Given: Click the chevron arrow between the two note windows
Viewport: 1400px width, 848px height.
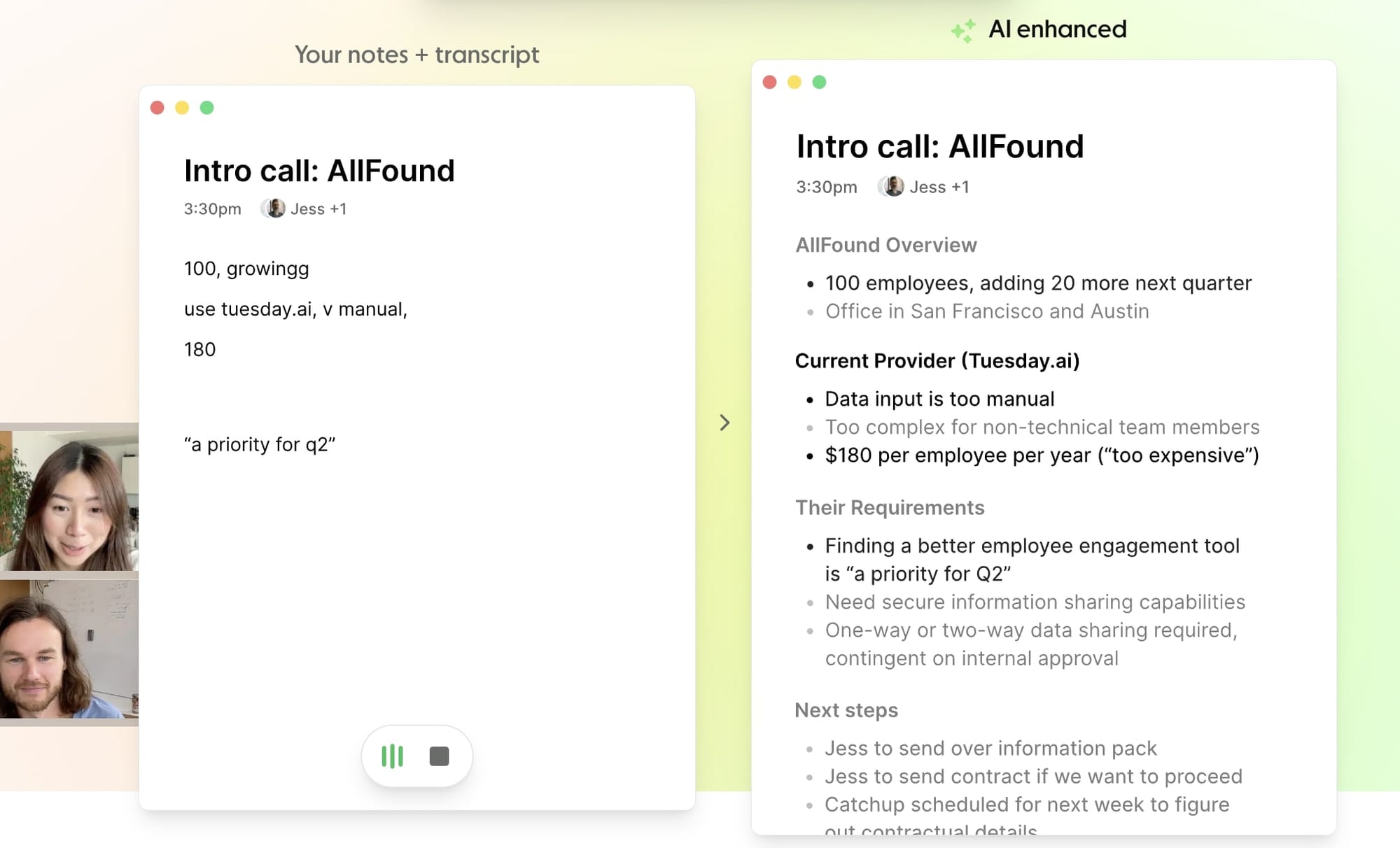Looking at the screenshot, I should [x=724, y=423].
